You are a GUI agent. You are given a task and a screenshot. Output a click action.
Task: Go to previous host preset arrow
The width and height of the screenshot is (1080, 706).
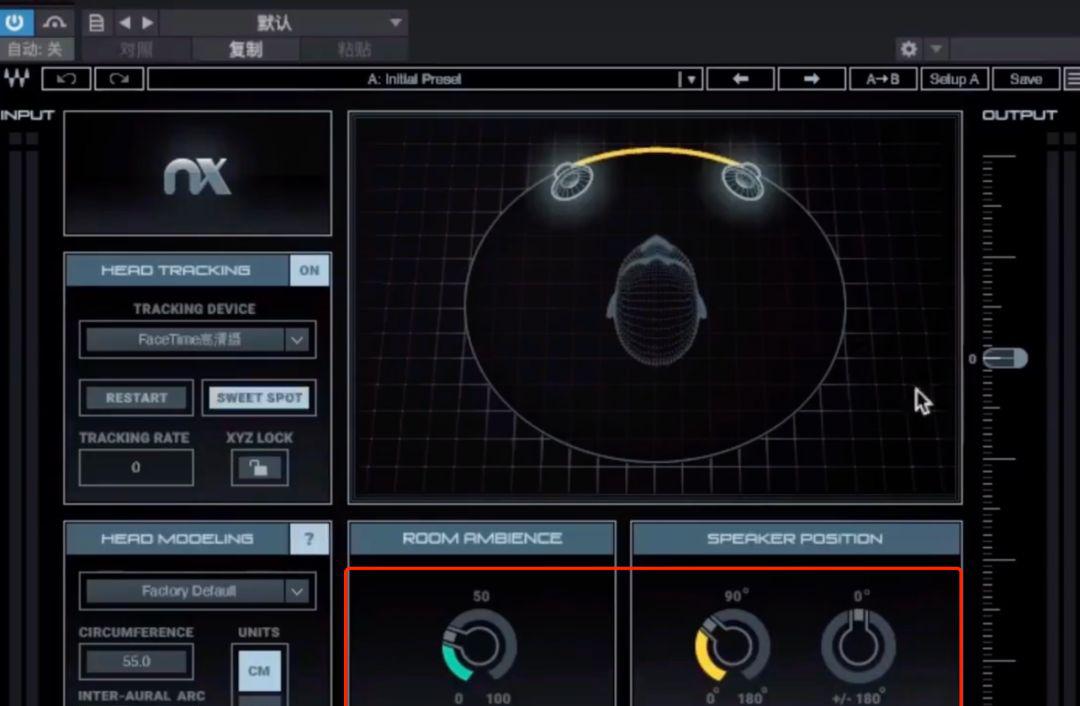point(125,23)
